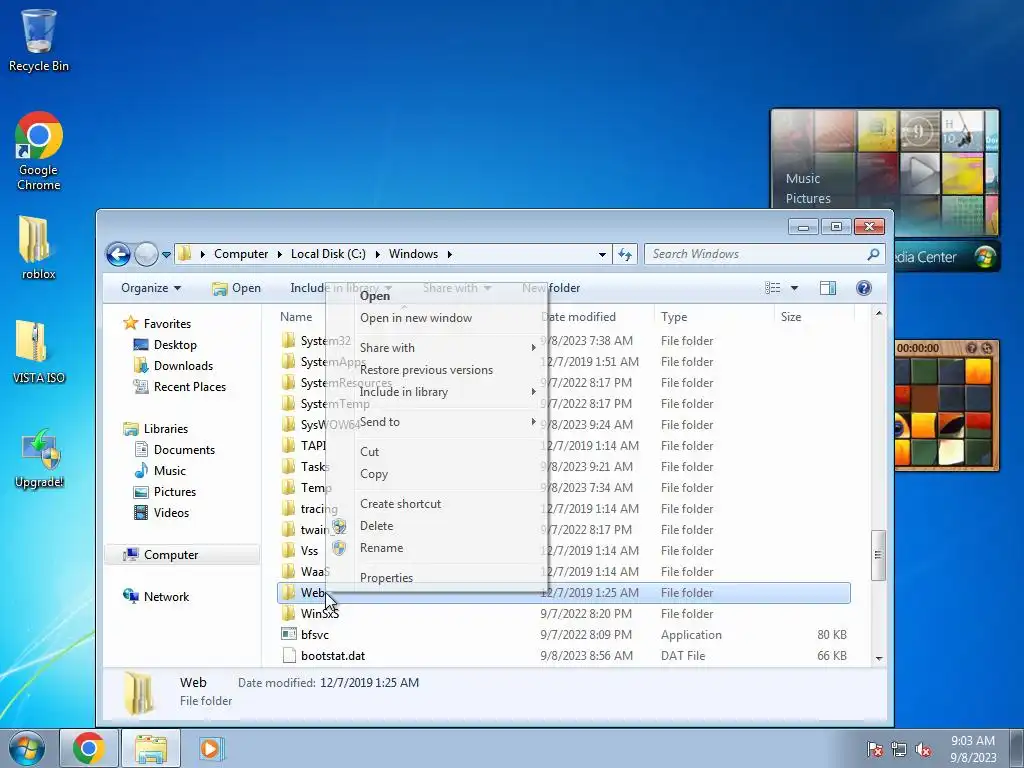Image resolution: width=1024 pixels, height=768 pixels.
Task: Select the VISTA ISO archive icon
Action: pyautogui.click(x=39, y=351)
